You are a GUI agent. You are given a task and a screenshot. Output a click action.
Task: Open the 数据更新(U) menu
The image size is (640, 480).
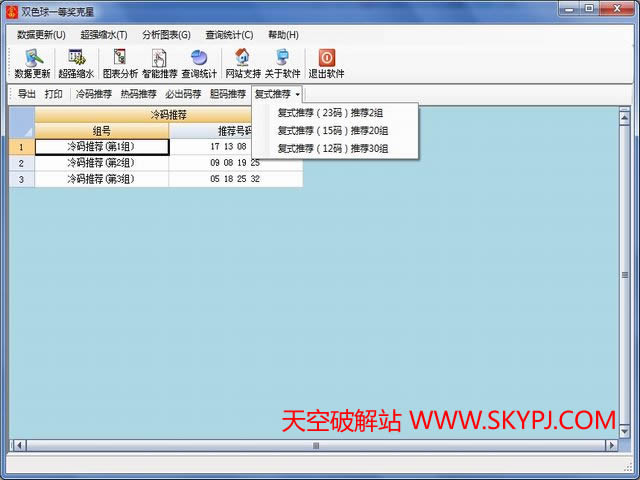[x=41, y=35]
